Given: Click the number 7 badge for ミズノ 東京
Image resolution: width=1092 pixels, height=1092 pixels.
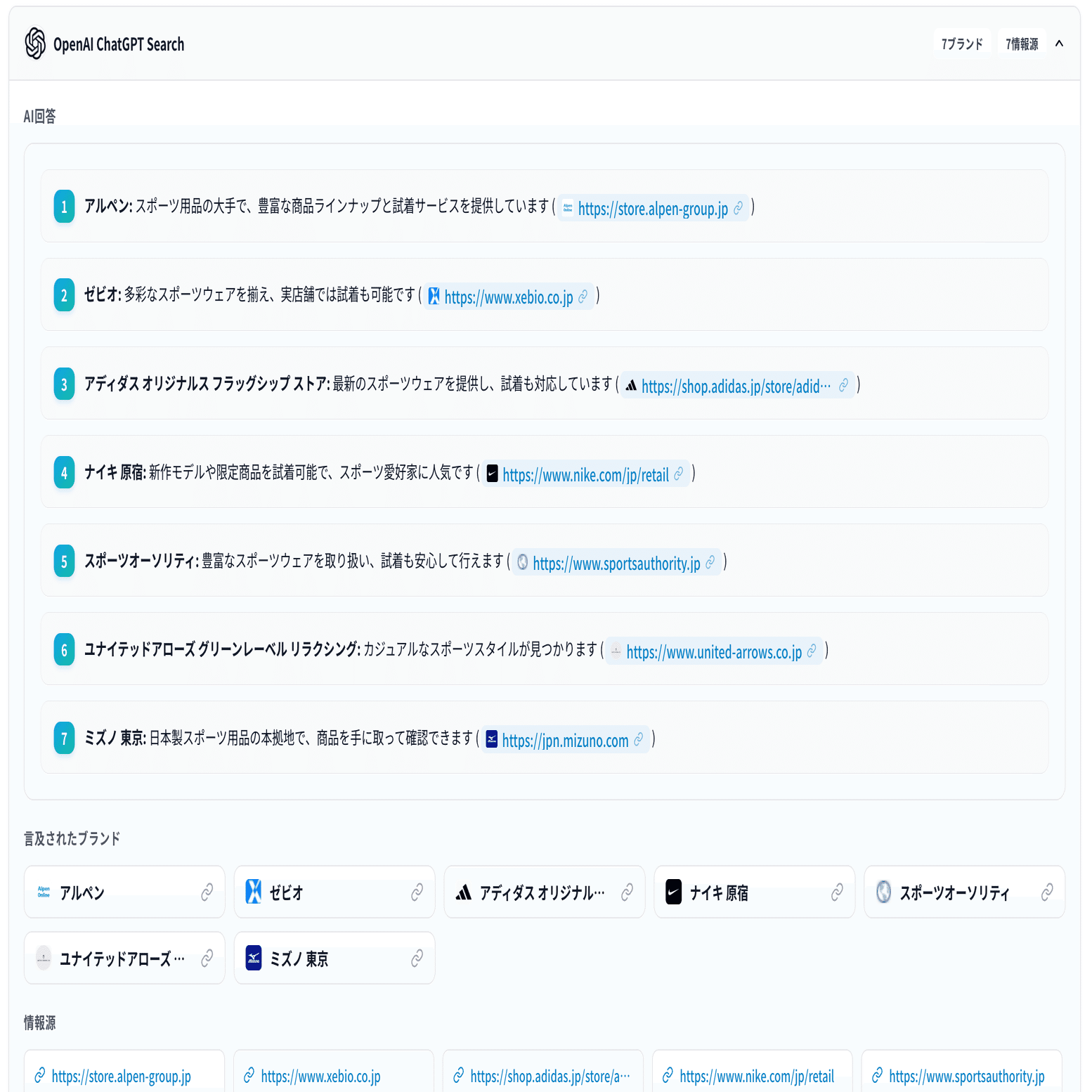Looking at the screenshot, I should [x=64, y=738].
